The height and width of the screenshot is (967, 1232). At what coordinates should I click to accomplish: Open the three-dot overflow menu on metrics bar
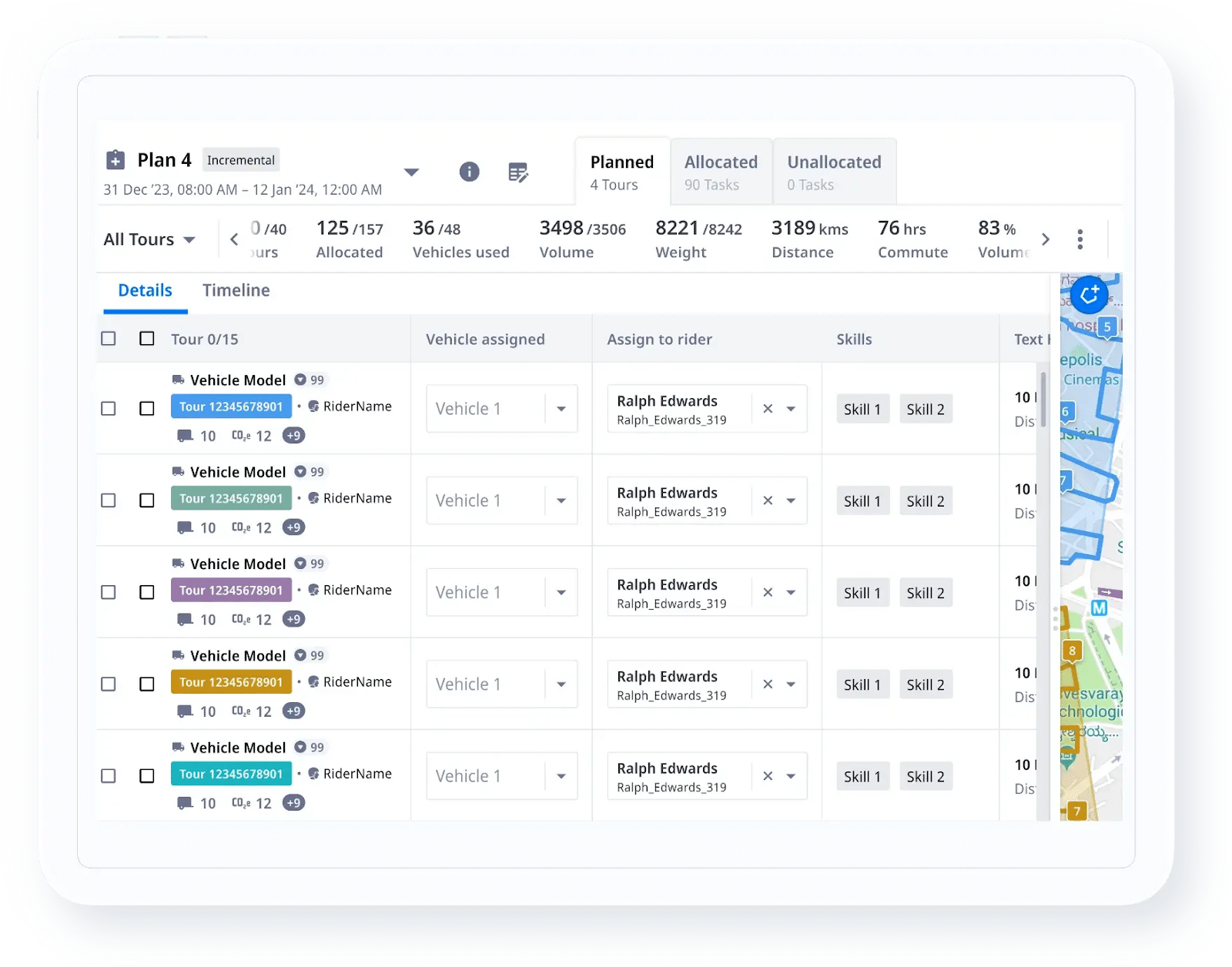pyautogui.click(x=1080, y=239)
